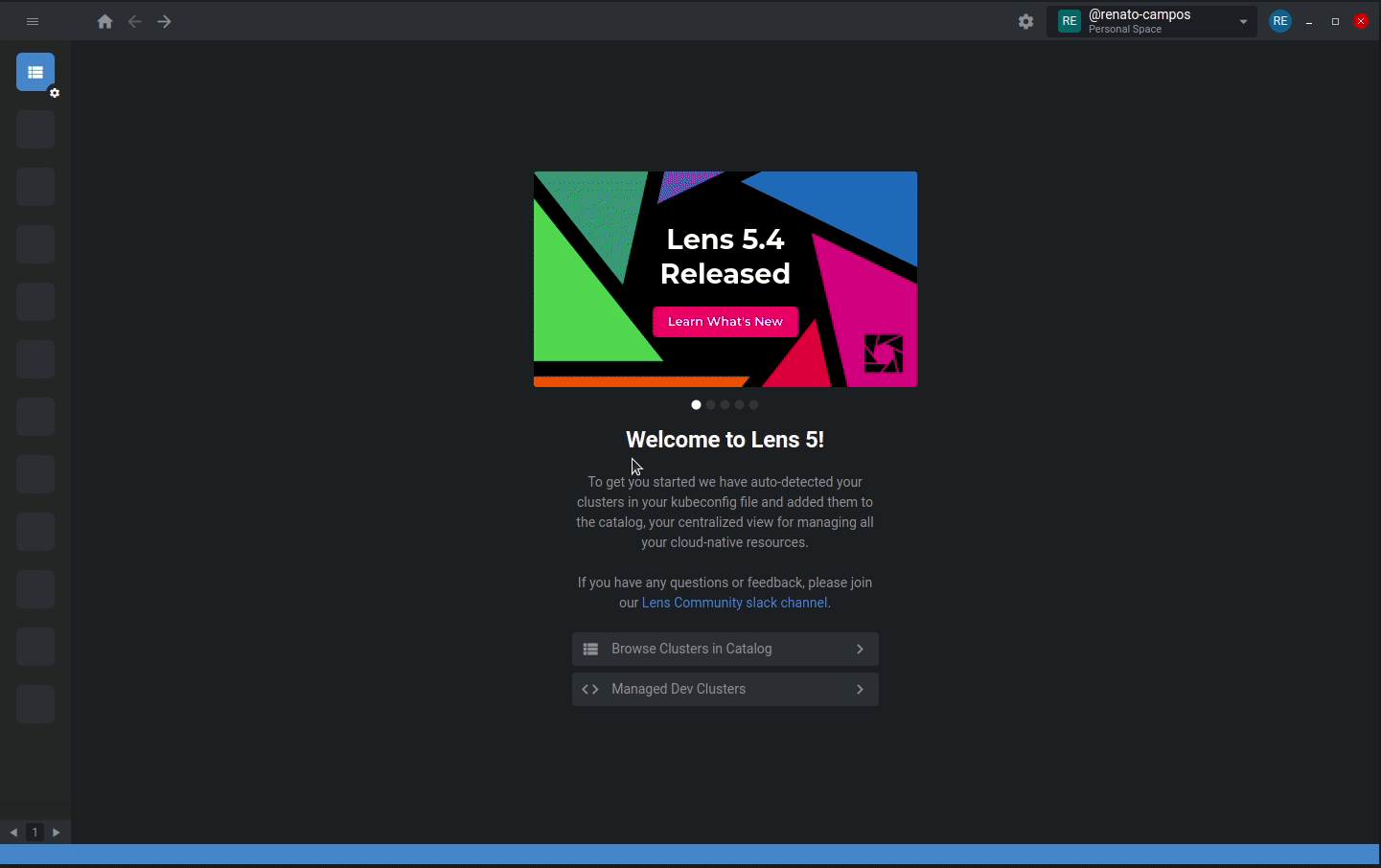Screen dimensions: 1381x868
Task: Click the Welcome to Lens 5! heading
Action: [725, 440]
